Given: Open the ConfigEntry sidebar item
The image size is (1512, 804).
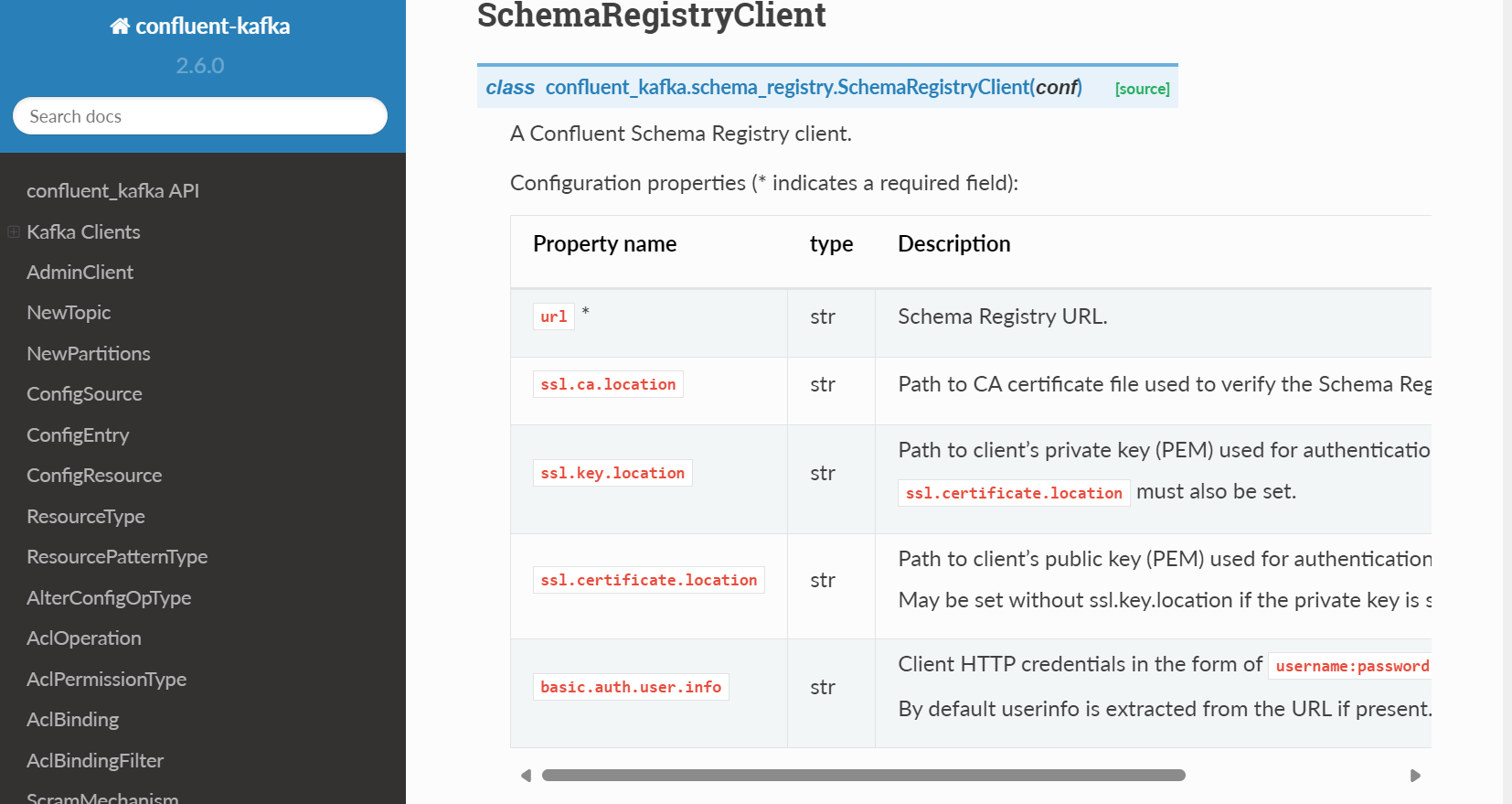Looking at the screenshot, I should tap(78, 435).
